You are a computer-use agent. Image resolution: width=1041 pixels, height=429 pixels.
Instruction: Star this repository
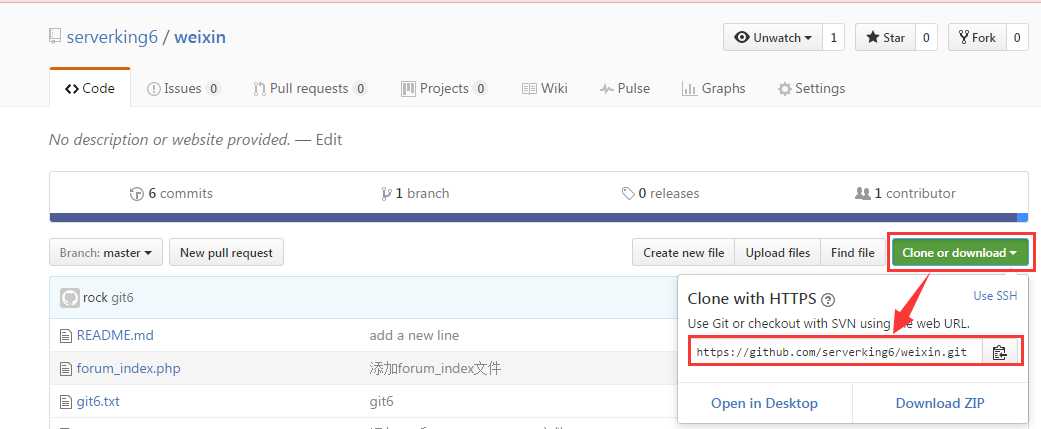[x=886, y=38]
